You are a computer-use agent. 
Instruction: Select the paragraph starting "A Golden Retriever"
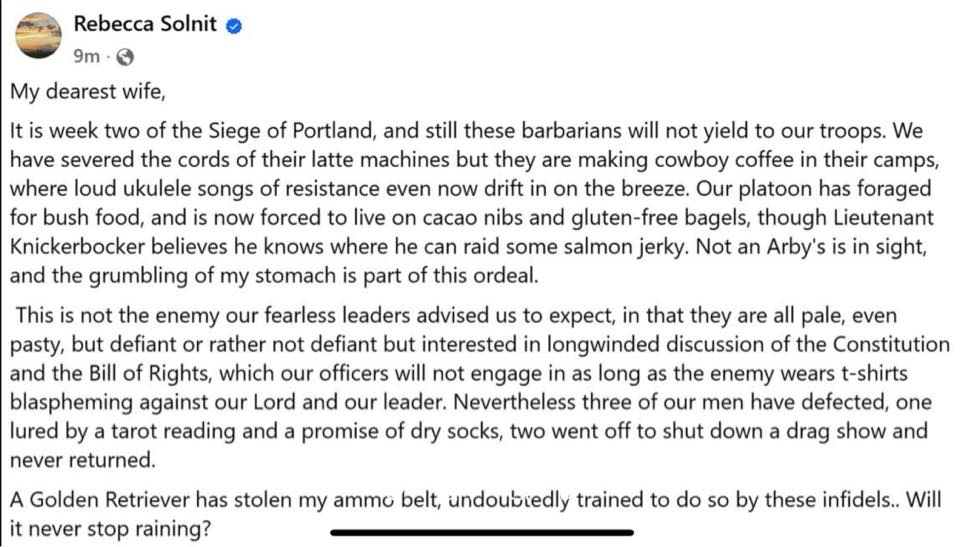475,513
